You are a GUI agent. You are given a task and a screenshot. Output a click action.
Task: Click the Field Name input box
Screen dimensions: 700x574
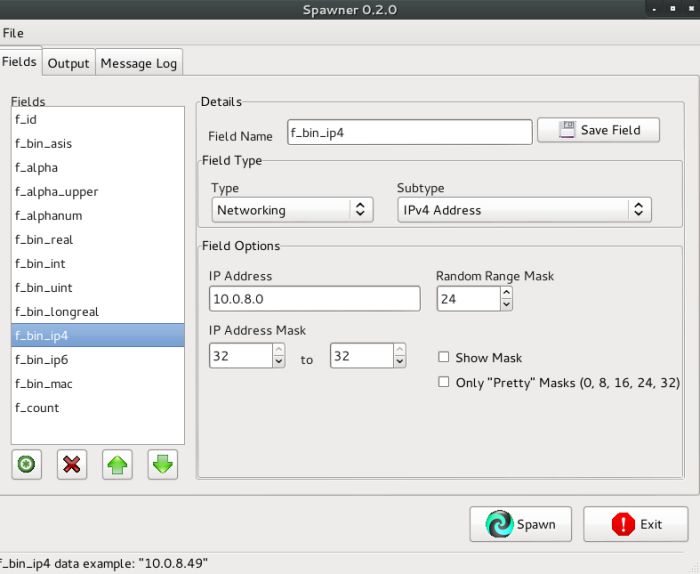point(410,132)
